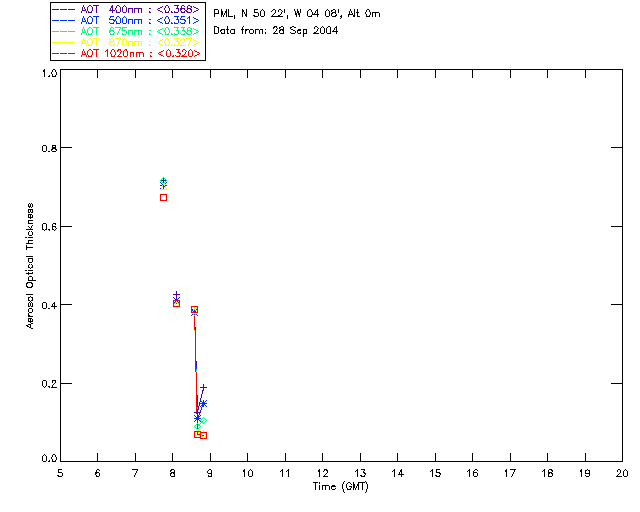Click the x-axis tick label 19

[x=585, y=473]
